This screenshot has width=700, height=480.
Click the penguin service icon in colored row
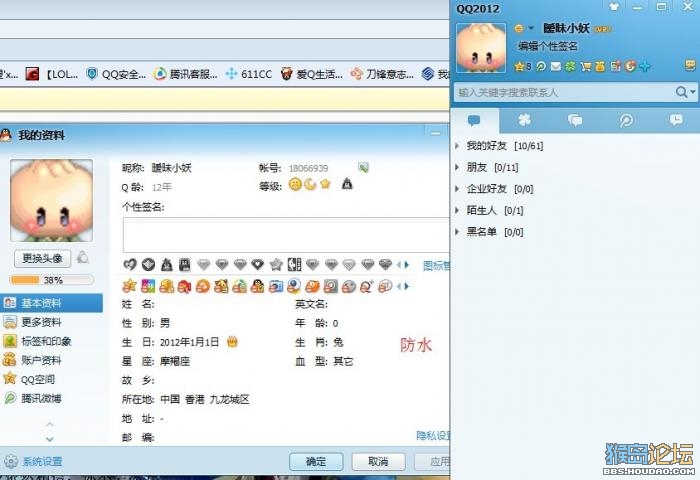pos(258,286)
